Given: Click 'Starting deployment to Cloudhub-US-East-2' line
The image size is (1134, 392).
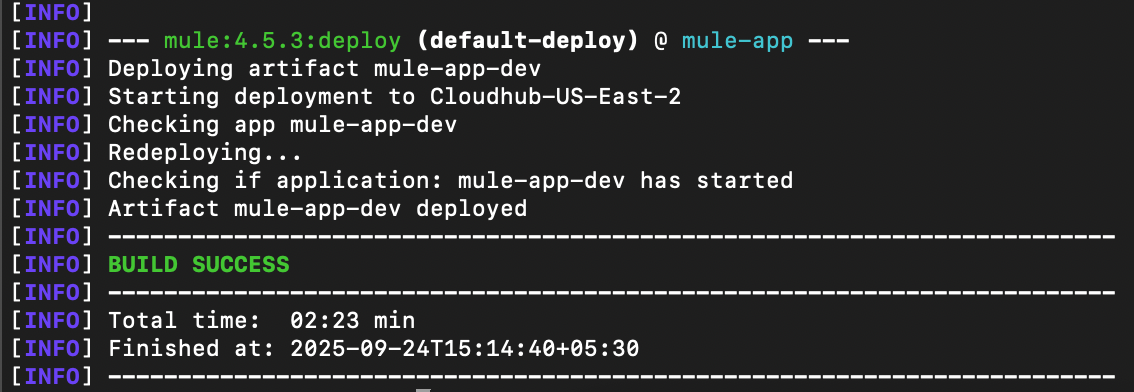Looking at the screenshot, I should click(395, 97).
